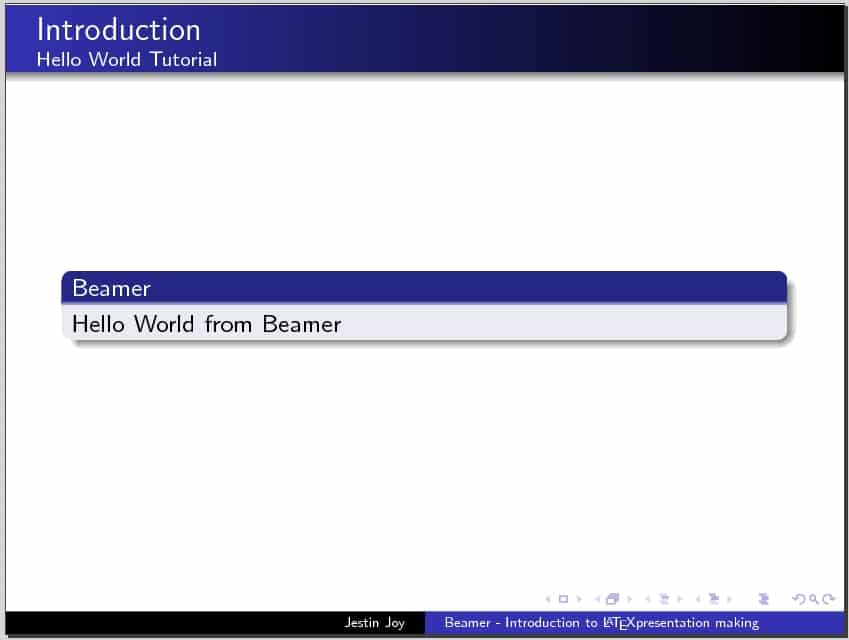Click the slide square navigation icon
This screenshot has width=849, height=640.
tap(563, 599)
